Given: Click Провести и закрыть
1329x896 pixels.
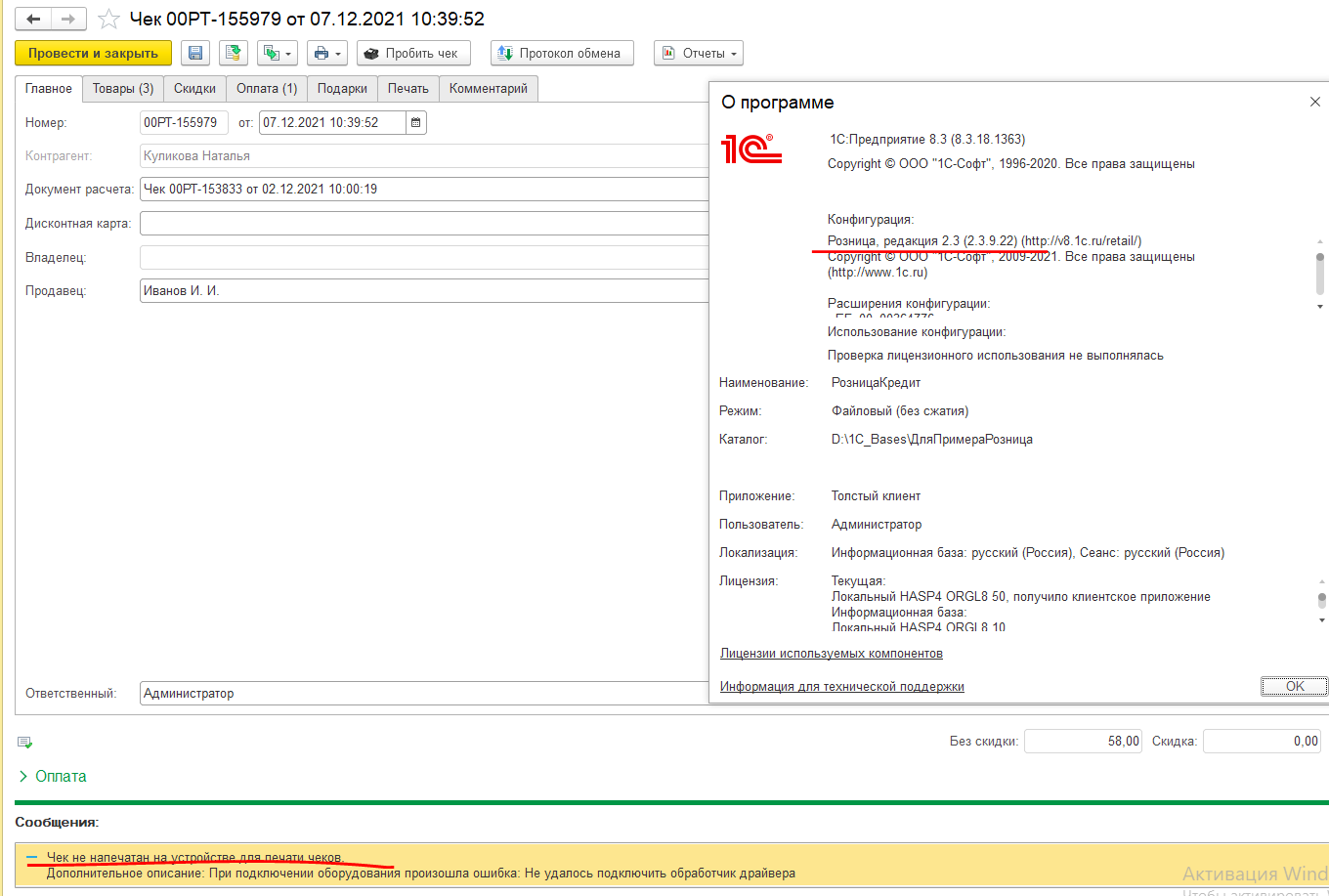Looking at the screenshot, I should click(x=93, y=53).
